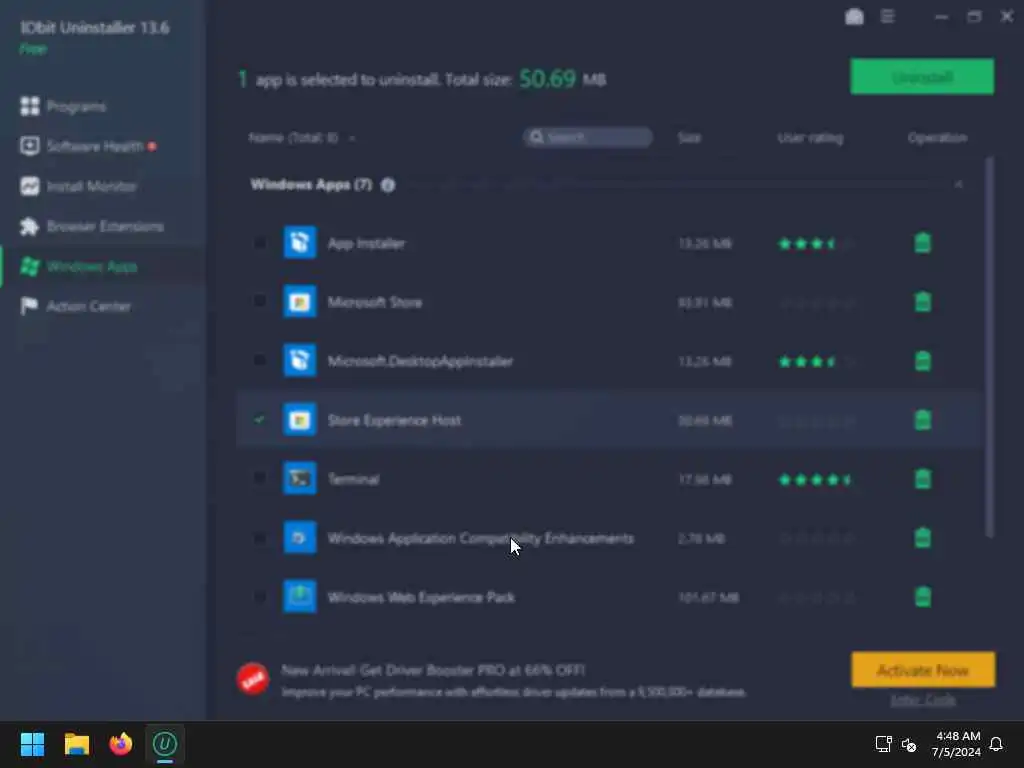Open the toolbox icon in title bar
1024x768 pixels.
point(854,16)
